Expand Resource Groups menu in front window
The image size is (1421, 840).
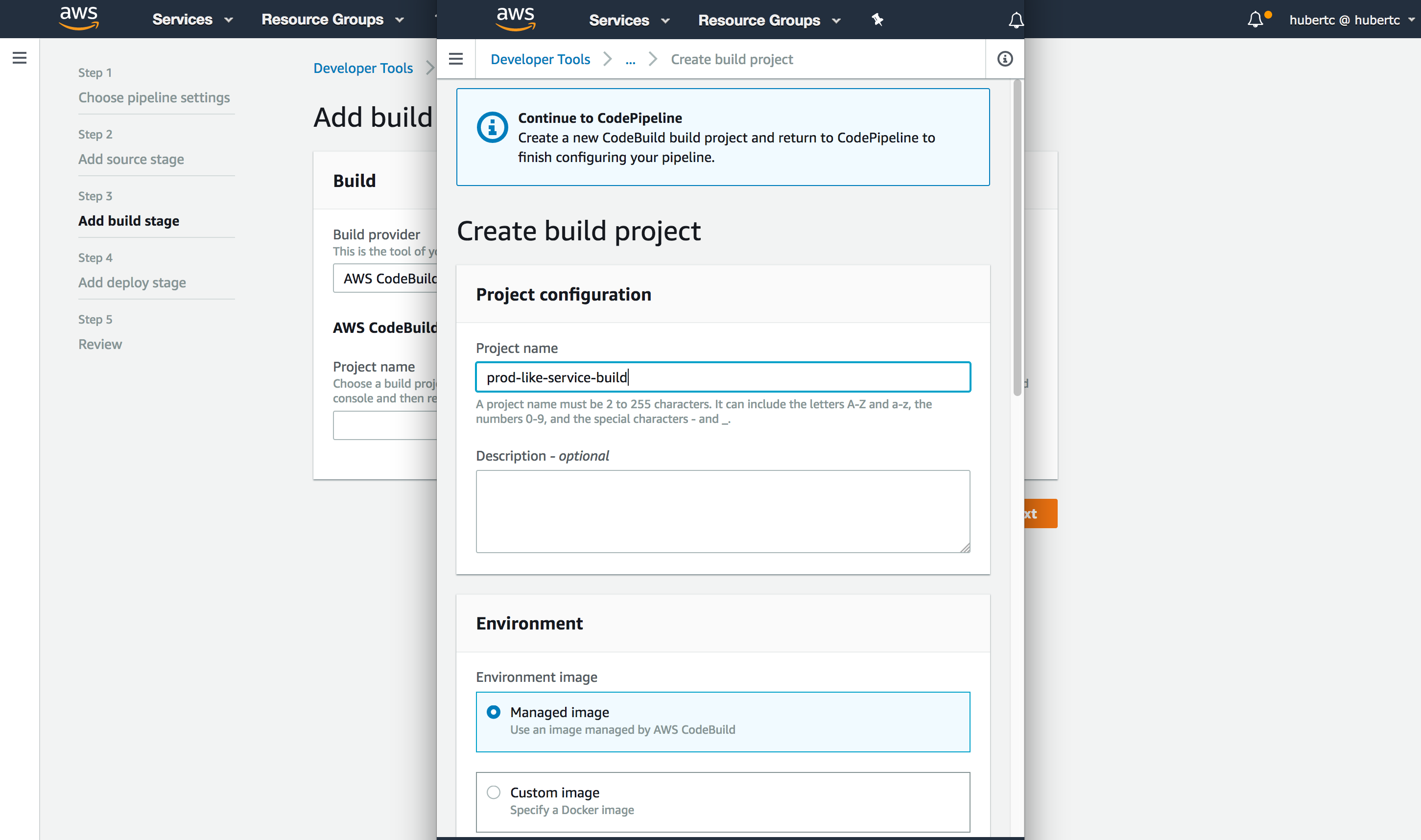pyautogui.click(x=769, y=21)
